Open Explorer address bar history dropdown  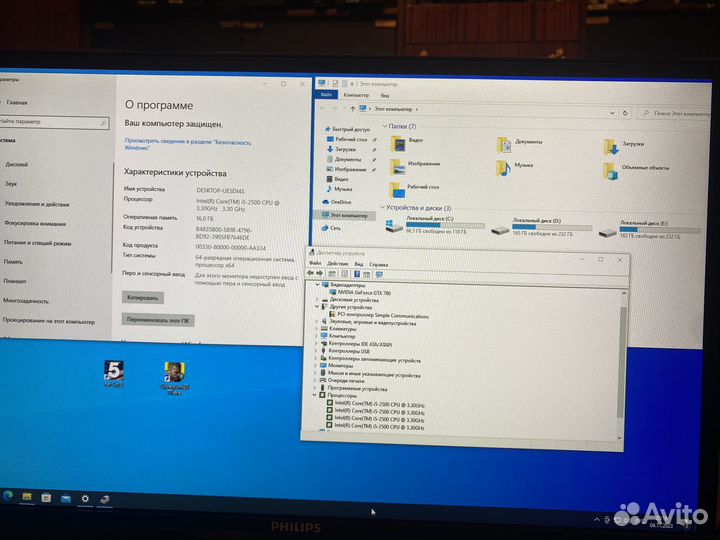pos(612,112)
